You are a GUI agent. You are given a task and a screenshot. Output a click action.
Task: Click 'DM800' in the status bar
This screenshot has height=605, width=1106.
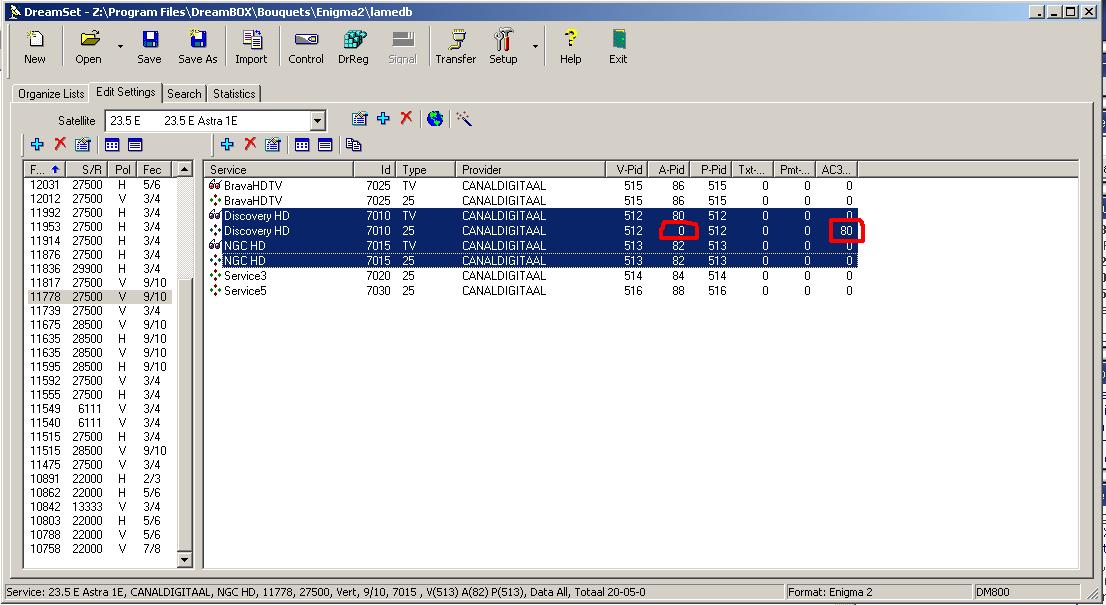pos(992,592)
